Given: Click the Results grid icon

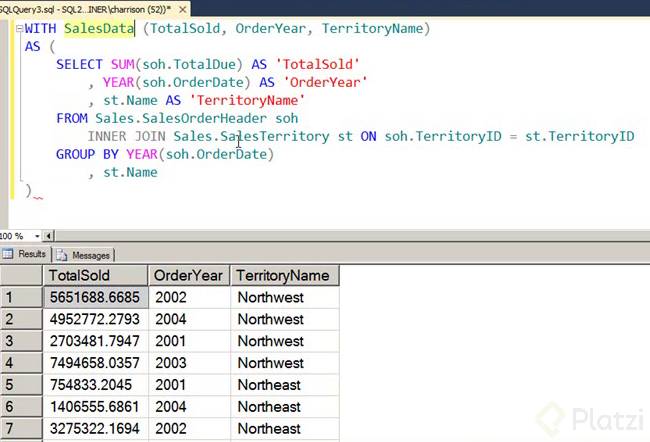Looking at the screenshot, I should [10, 255].
